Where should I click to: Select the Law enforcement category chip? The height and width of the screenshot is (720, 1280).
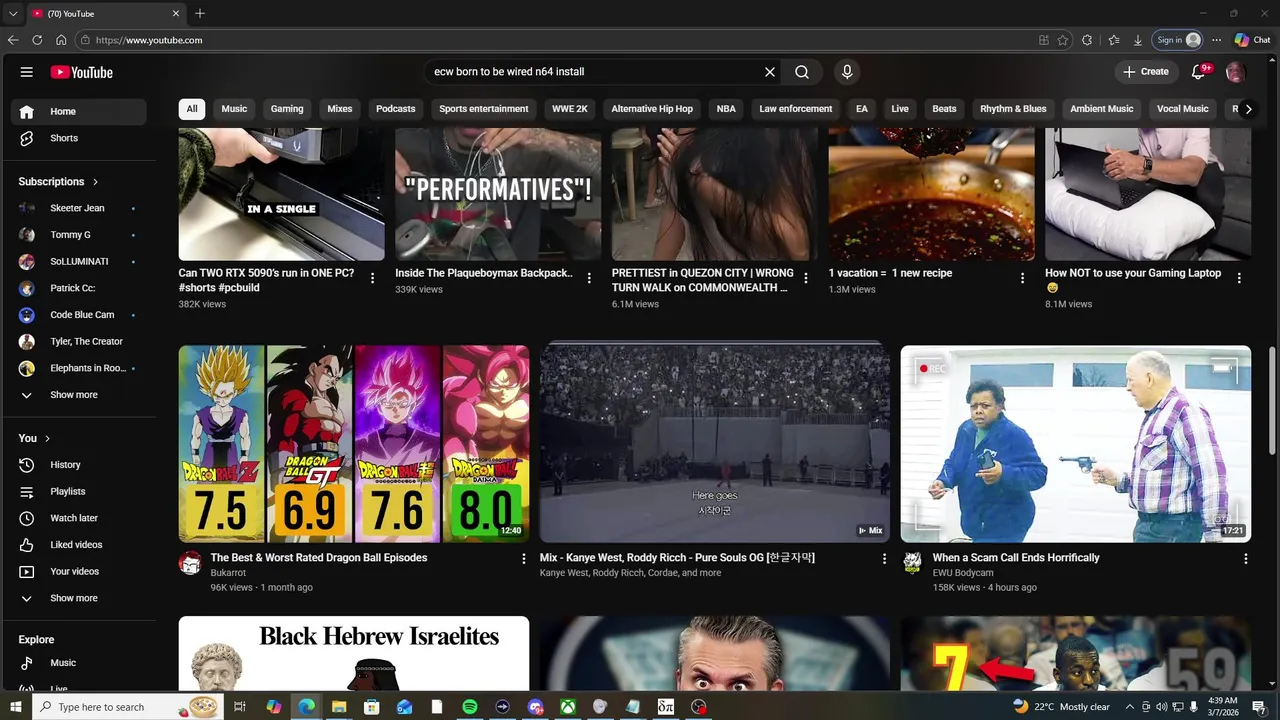point(796,109)
